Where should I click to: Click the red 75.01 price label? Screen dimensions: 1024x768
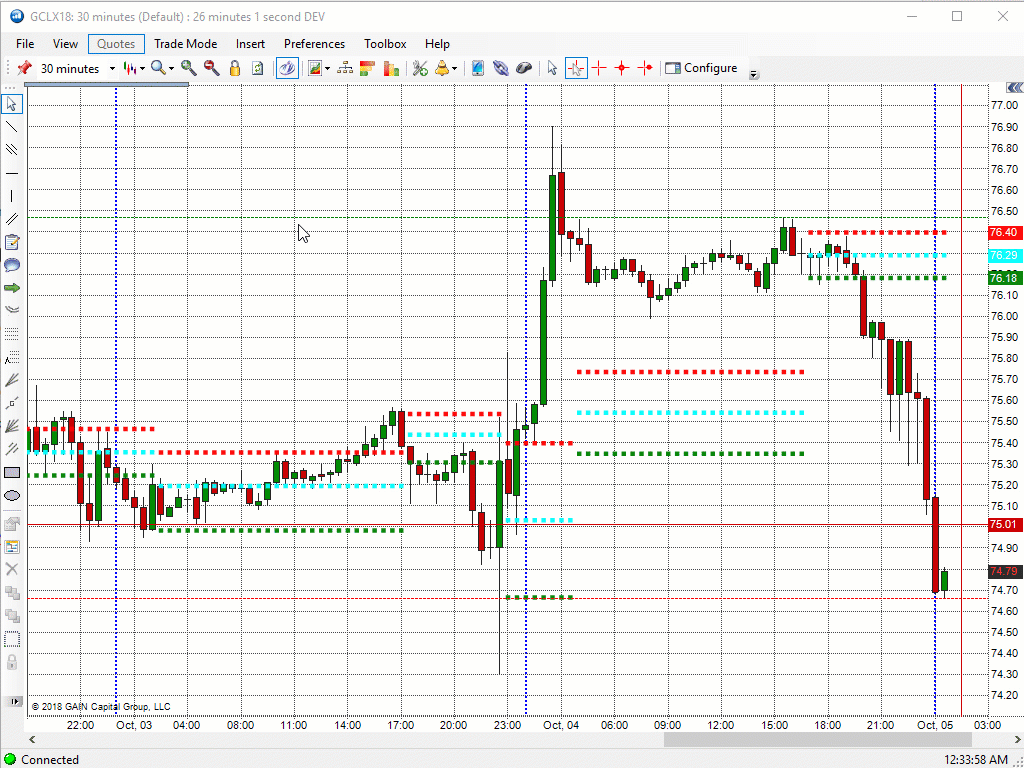coord(1003,524)
